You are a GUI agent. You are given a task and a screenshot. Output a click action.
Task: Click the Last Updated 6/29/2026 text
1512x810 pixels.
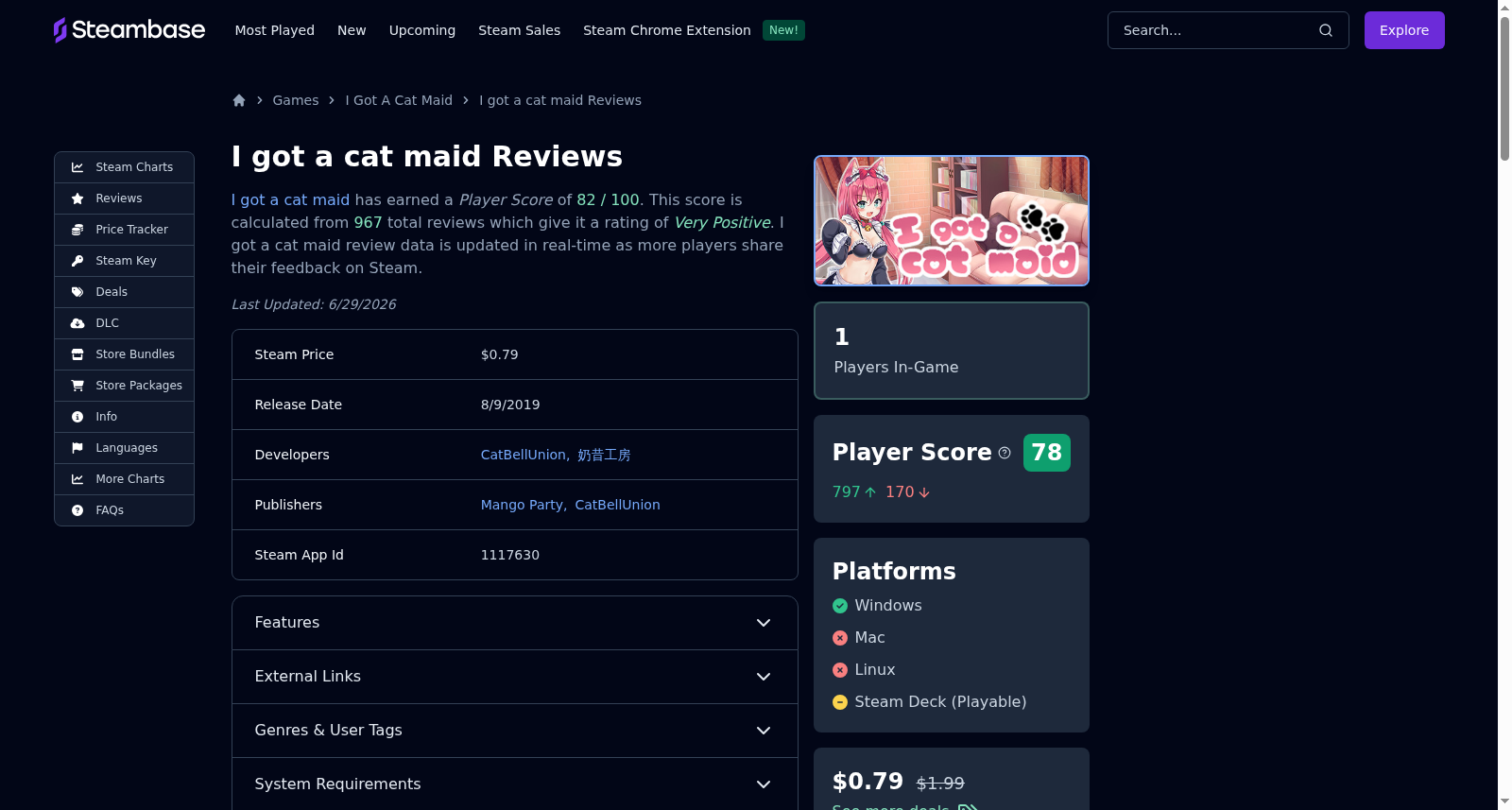[x=314, y=304]
